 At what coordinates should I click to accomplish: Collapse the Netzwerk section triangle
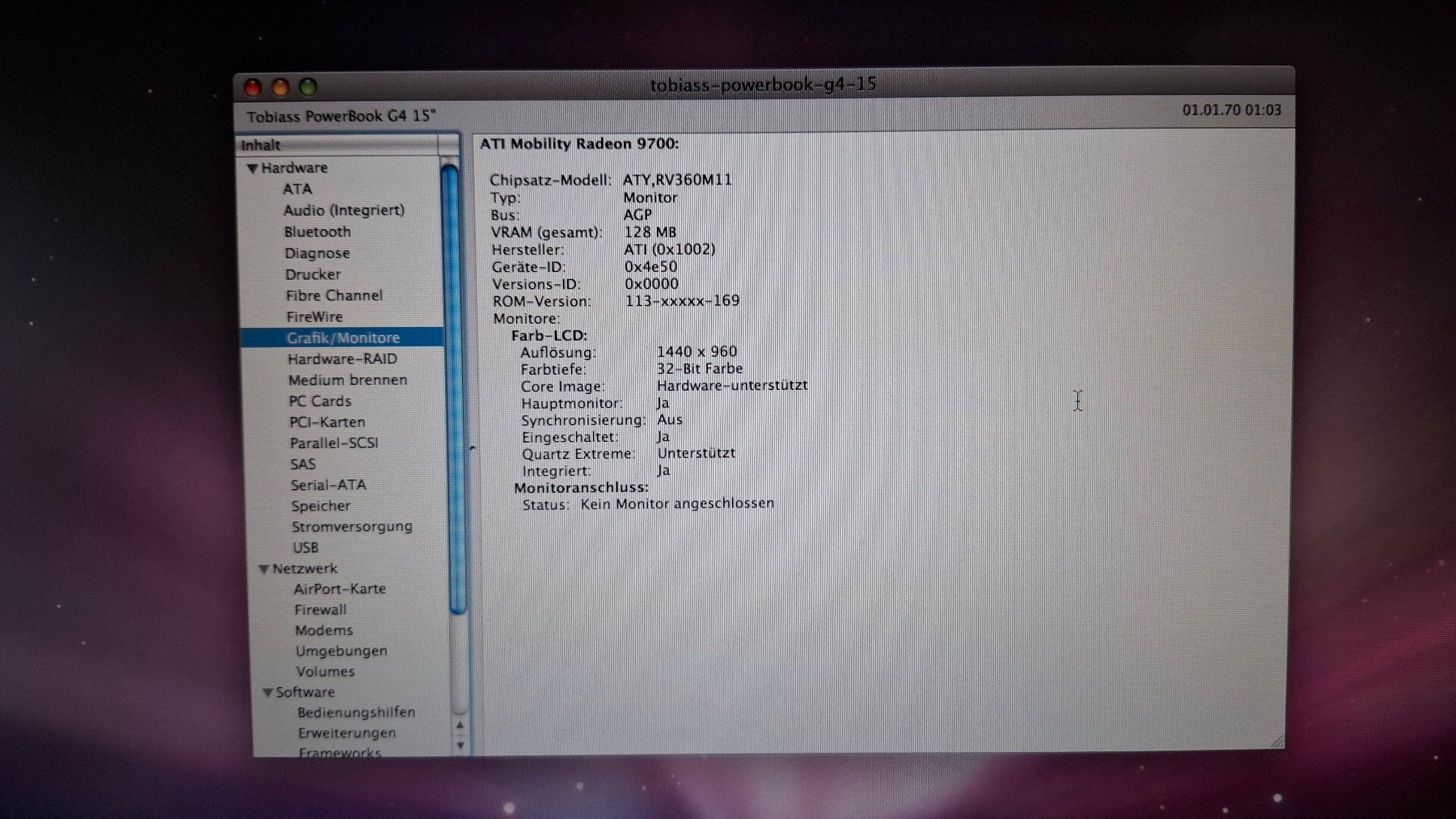[x=264, y=569]
